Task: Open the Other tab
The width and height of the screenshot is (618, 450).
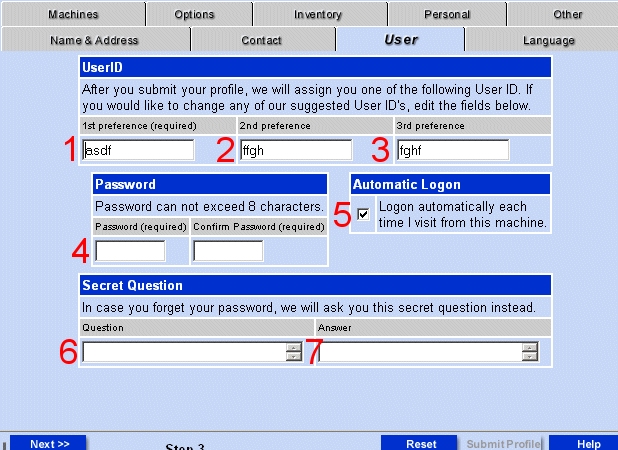Action: click(x=568, y=14)
